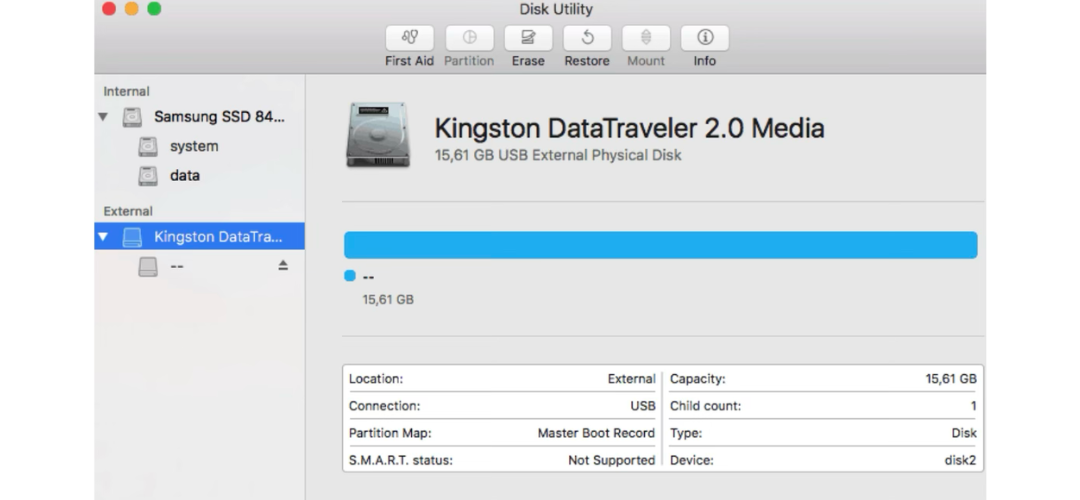The image size is (1080, 500).
Task: Click the Mount toolbar button
Action: click(x=646, y=39)
